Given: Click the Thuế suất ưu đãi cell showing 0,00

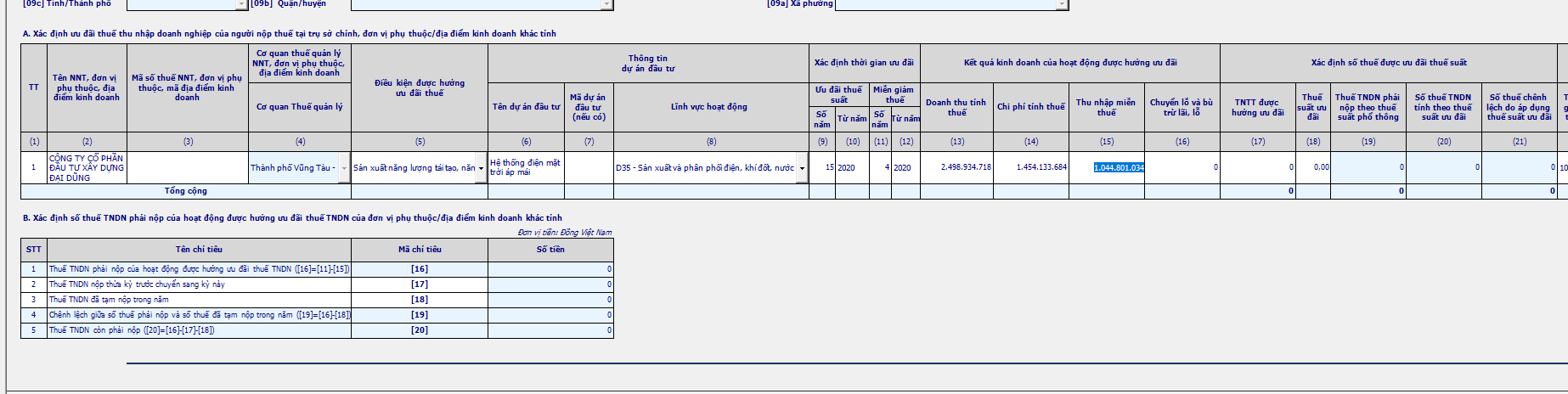Looking at the screenshot, I should point(1313,168).
